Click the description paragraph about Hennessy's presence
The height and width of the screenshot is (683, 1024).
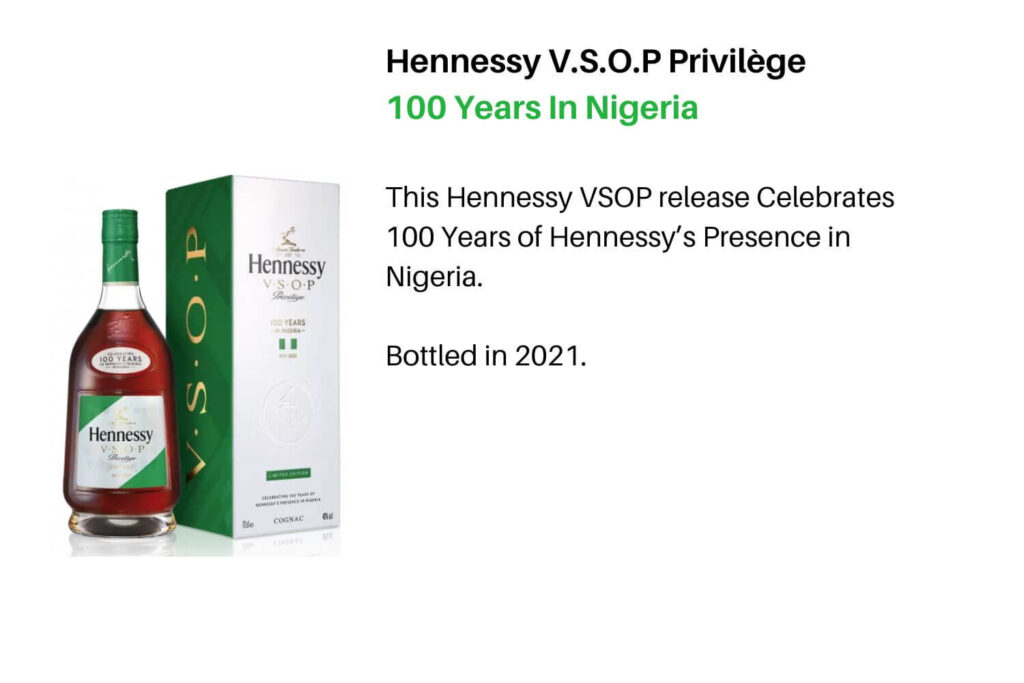(639, 237)
